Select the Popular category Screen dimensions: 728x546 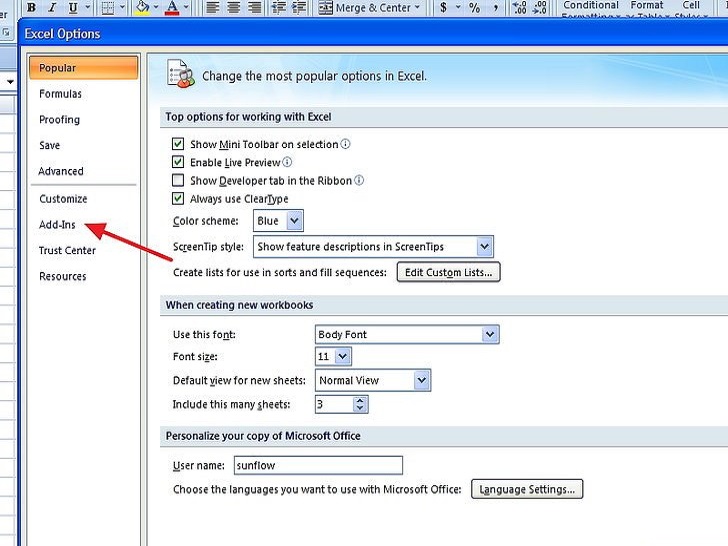(84, 68)
